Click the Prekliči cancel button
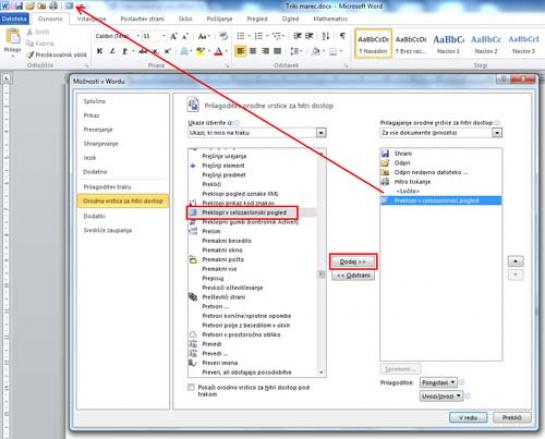Image resolution: width=545 pixels, height=439 pixels. (512, 417)
